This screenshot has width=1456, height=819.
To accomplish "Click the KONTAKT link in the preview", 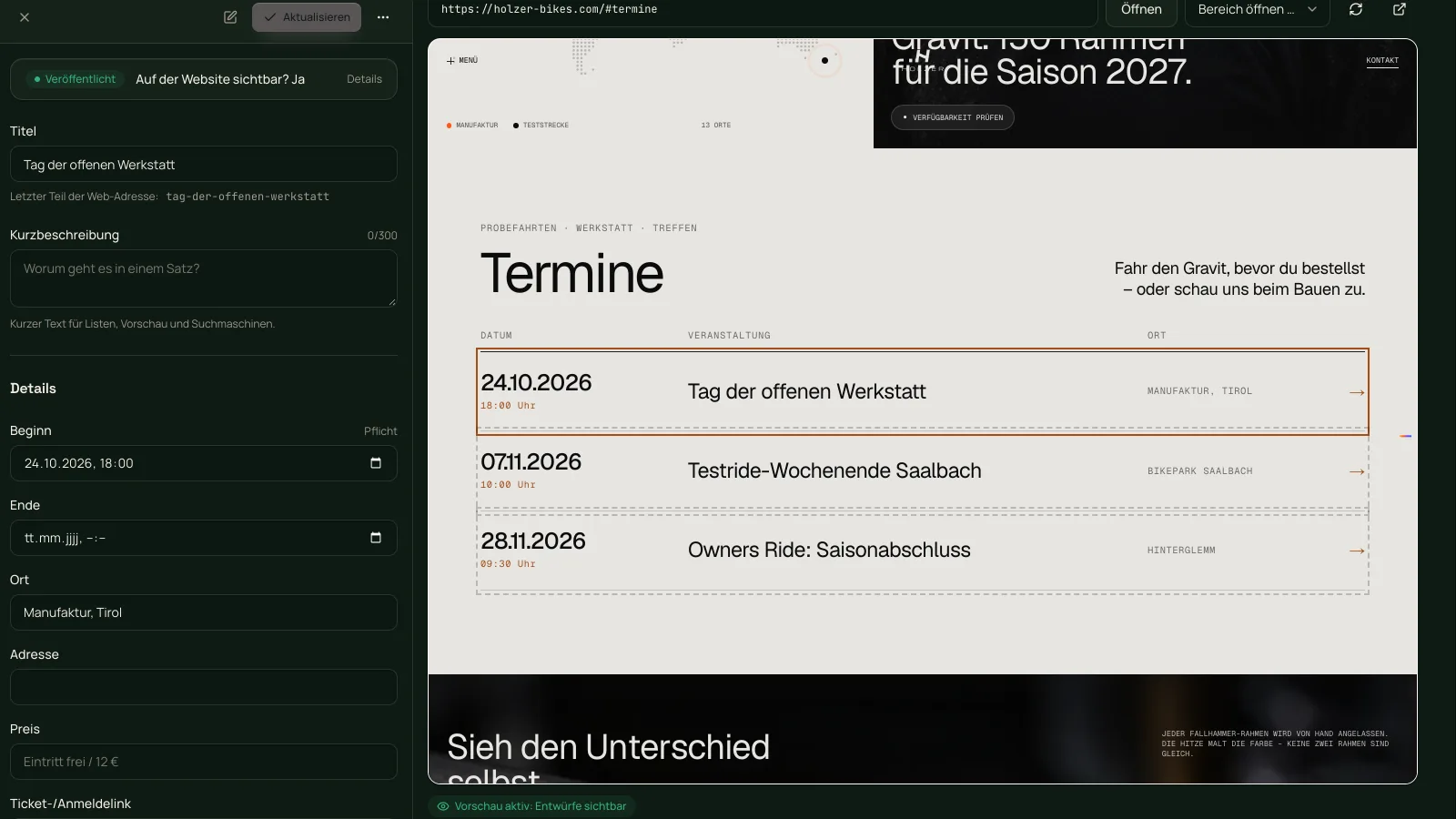I will (1382, 61).
